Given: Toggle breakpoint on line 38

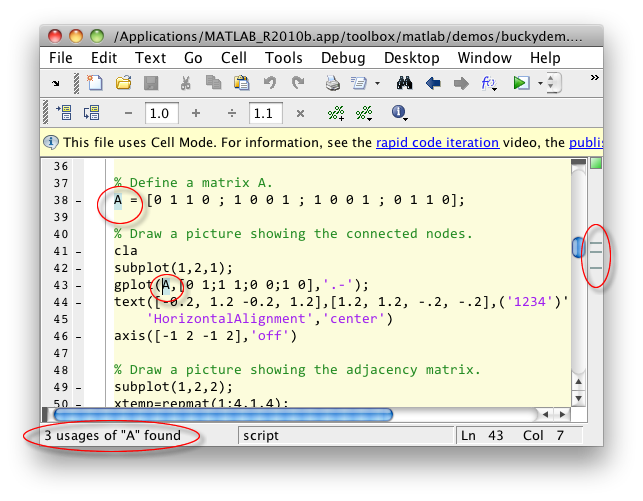Looking at the screenshot, I should pos(78,201).
